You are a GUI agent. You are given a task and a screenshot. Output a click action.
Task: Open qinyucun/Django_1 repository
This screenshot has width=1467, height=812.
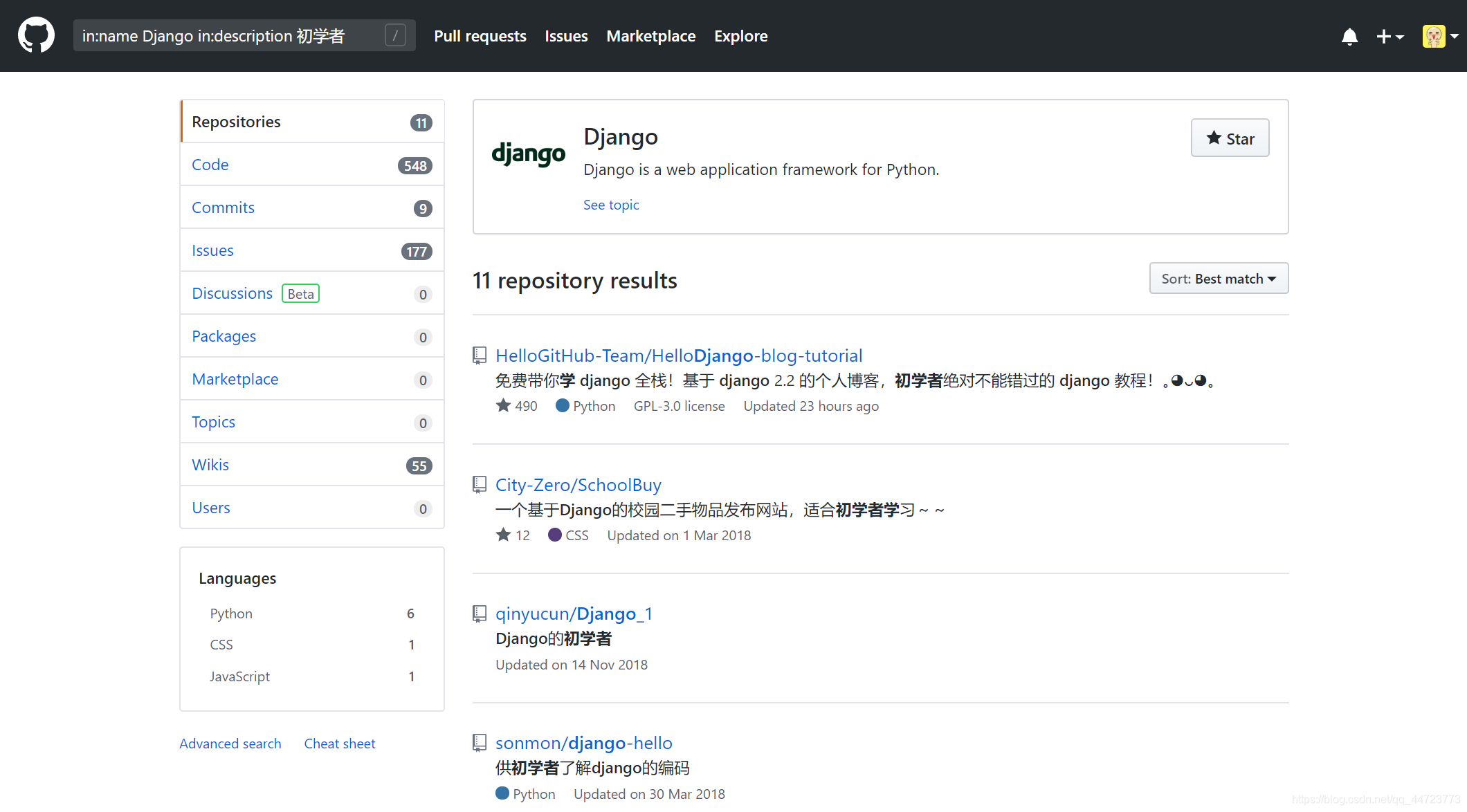click(574, 614)
